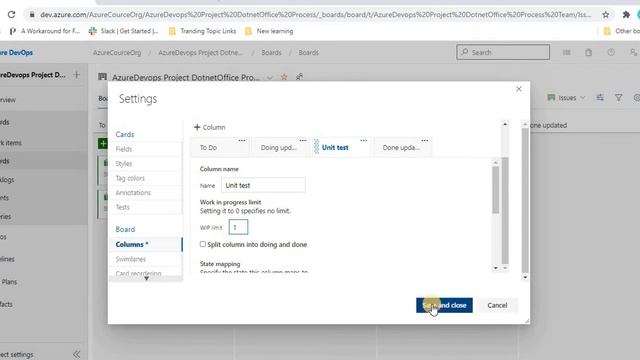This screenshot has width=640, height=360.
Task: Open the board filter funnel icon
Action: [619, 98]
